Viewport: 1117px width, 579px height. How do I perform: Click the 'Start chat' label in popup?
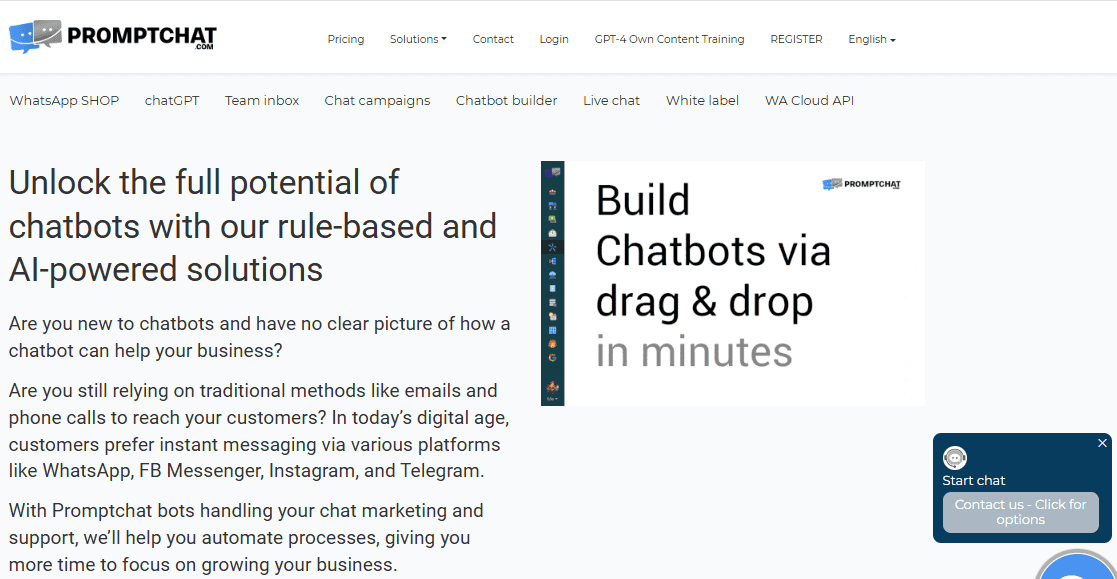[x=973, y=481]
